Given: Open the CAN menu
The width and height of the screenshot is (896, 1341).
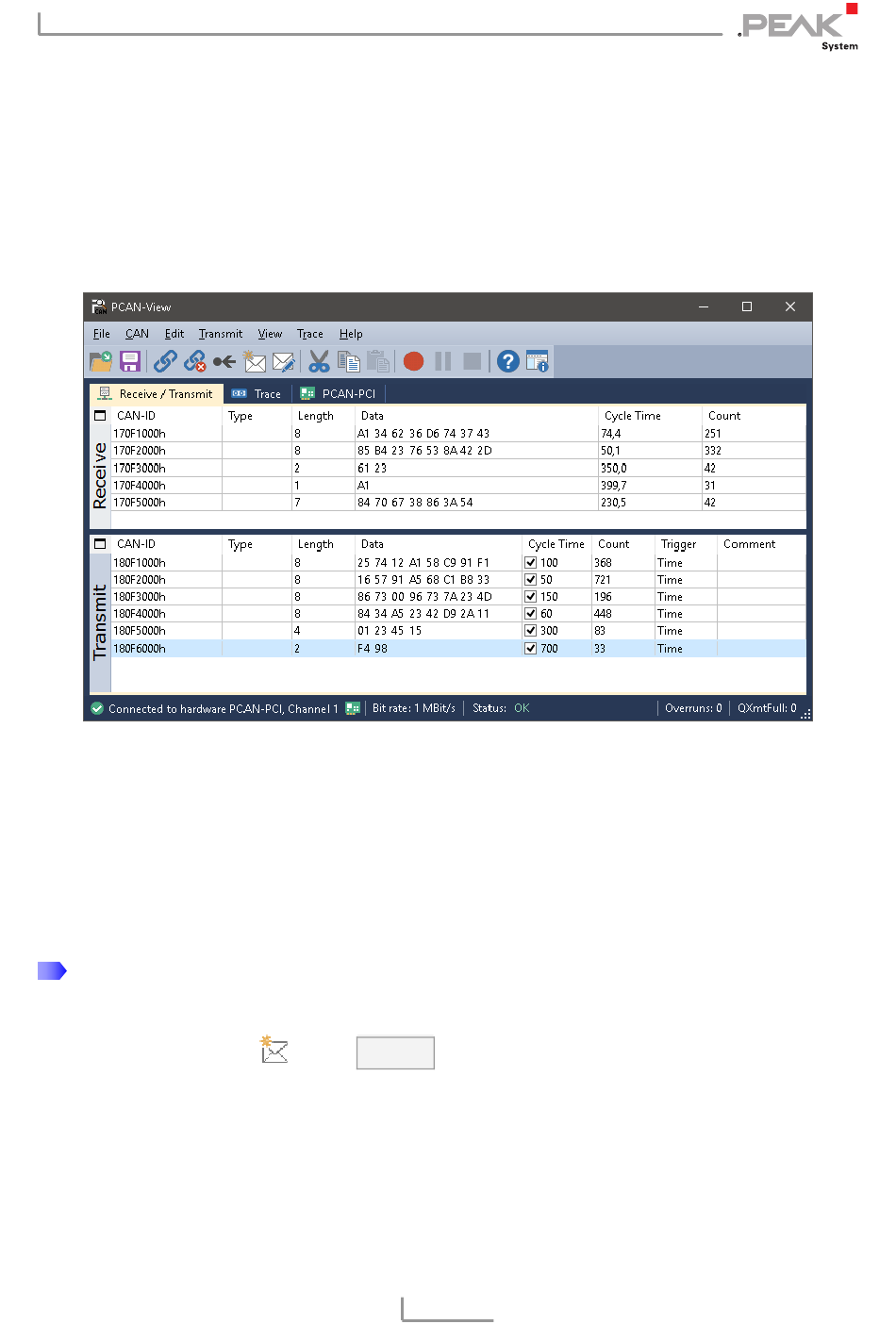Looking at the screenshot, I should tap(137, 334).
